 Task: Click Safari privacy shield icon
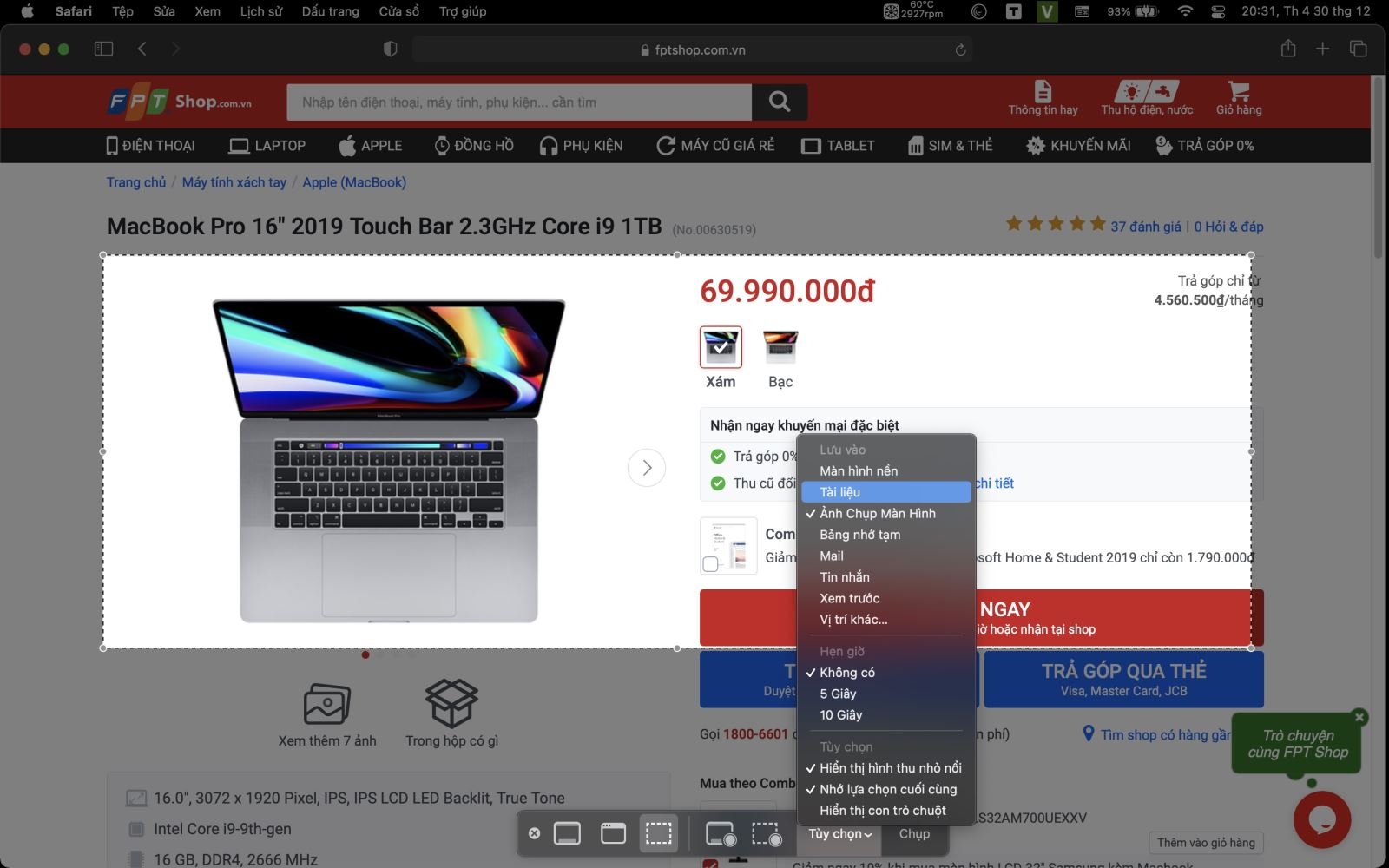391,49
